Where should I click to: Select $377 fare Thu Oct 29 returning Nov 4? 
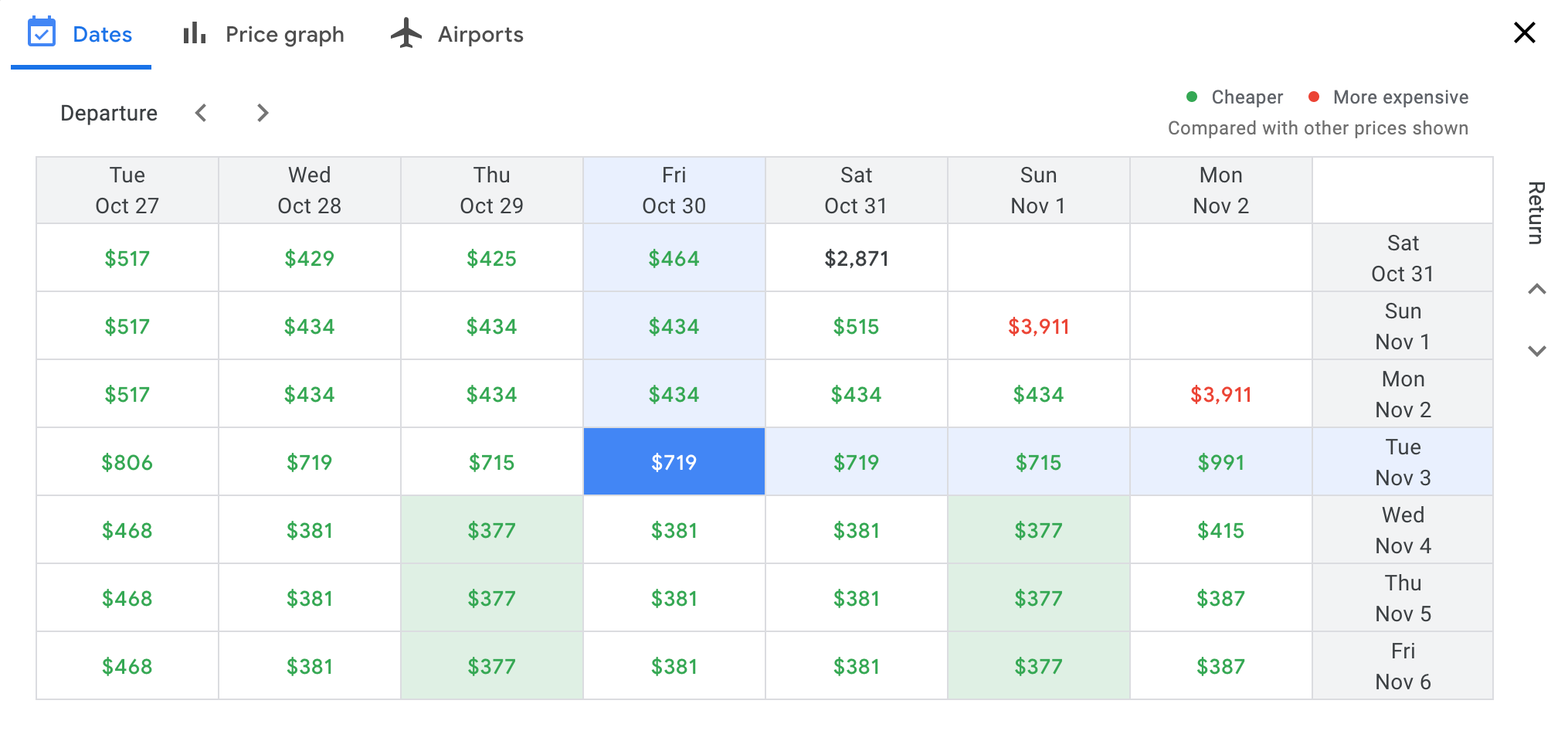(x=491, y=530)
